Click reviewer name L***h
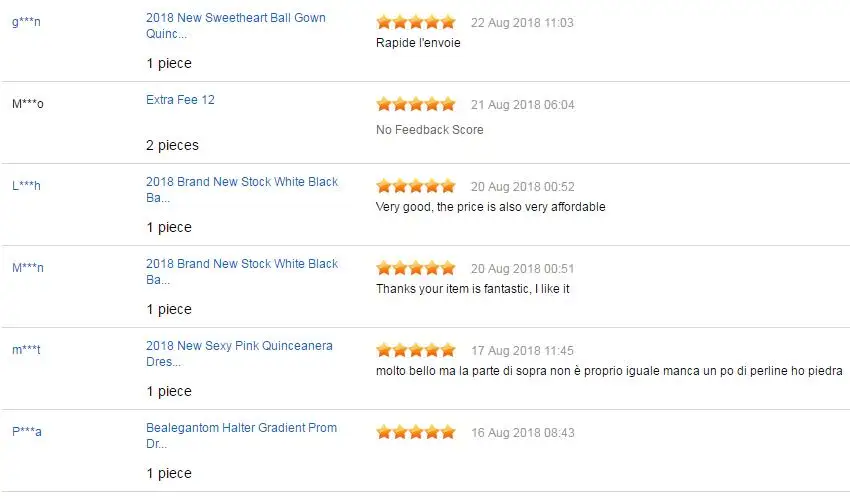850x499 pixels. [27, 186]
